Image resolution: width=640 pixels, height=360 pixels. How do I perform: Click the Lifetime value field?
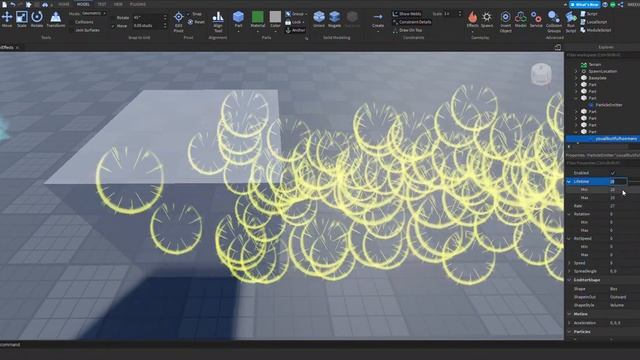tap(618, 181)
